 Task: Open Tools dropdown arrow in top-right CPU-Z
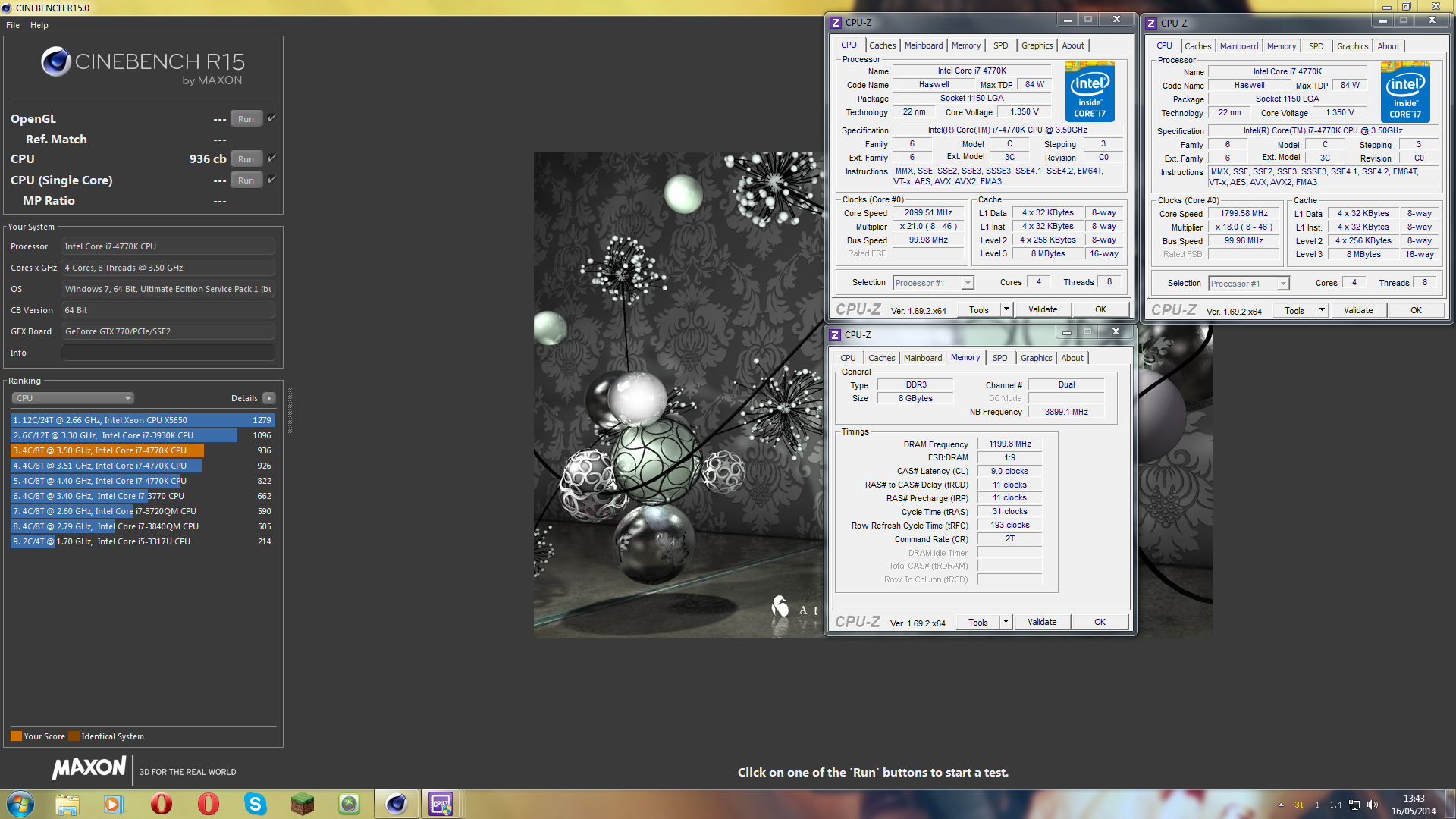pos(1322,310)
